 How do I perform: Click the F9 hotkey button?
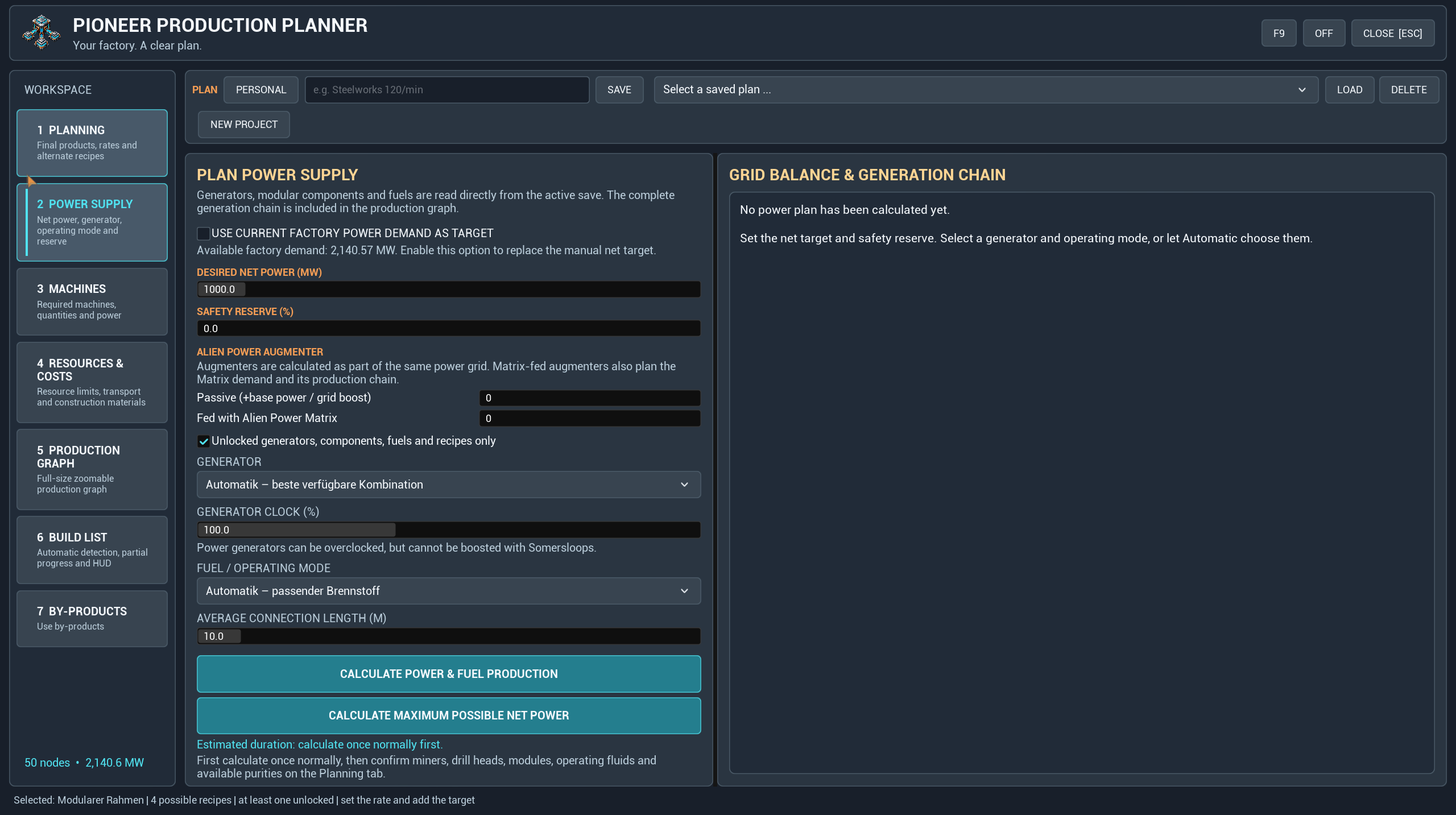pyautogui.click(x=1279, y=33)
